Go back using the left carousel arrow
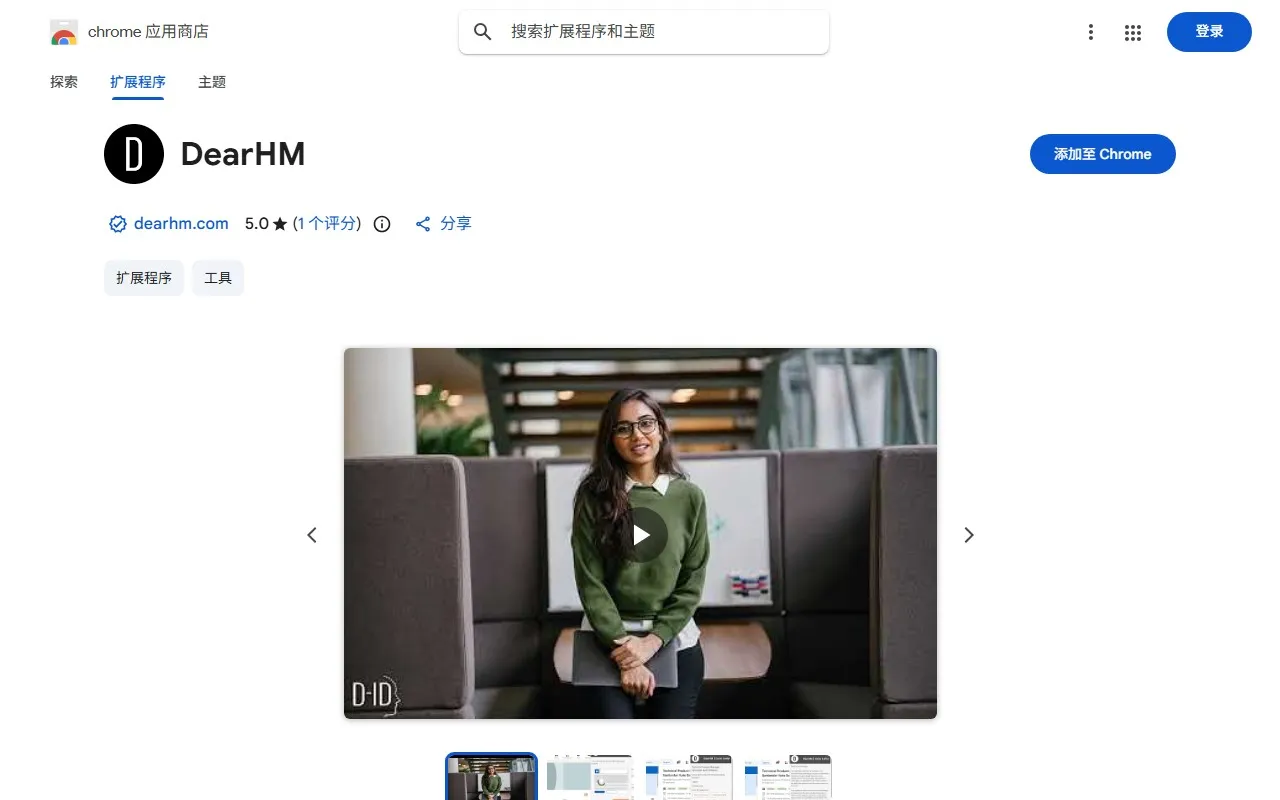Image resolution: width=1280 pixels, height=800 pixels. (x=311, y=534)
